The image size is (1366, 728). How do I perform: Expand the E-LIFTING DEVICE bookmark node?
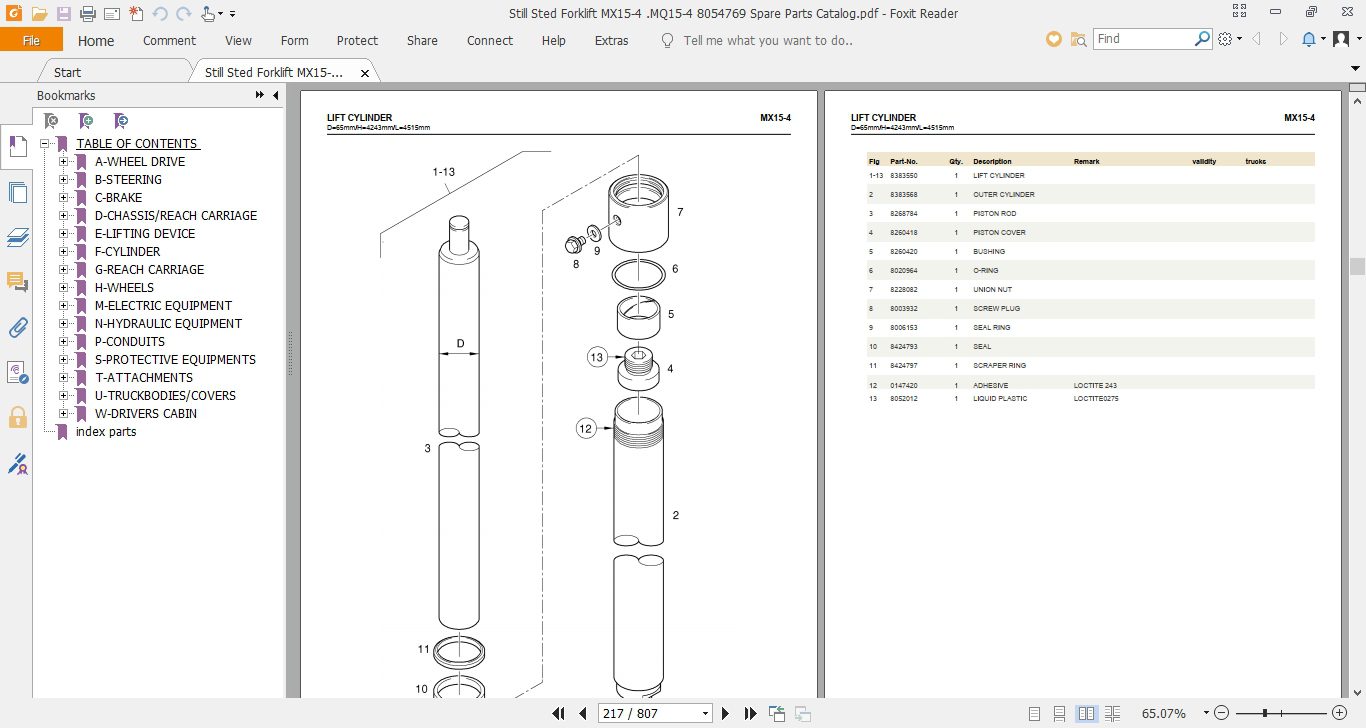tap(63, 234)
